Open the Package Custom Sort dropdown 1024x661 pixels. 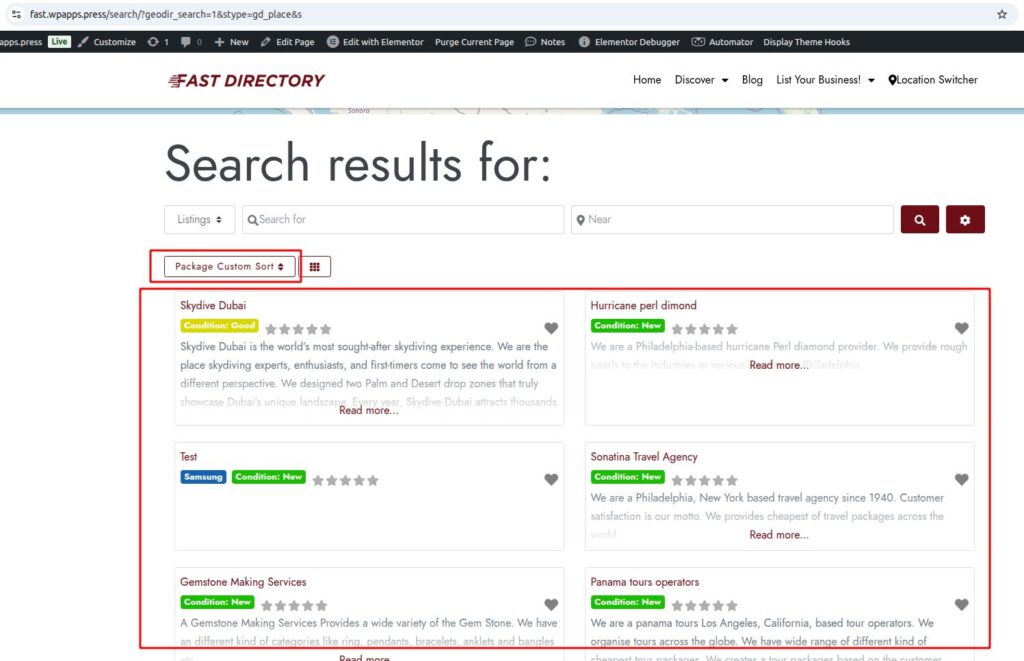[x=229, y=267]
